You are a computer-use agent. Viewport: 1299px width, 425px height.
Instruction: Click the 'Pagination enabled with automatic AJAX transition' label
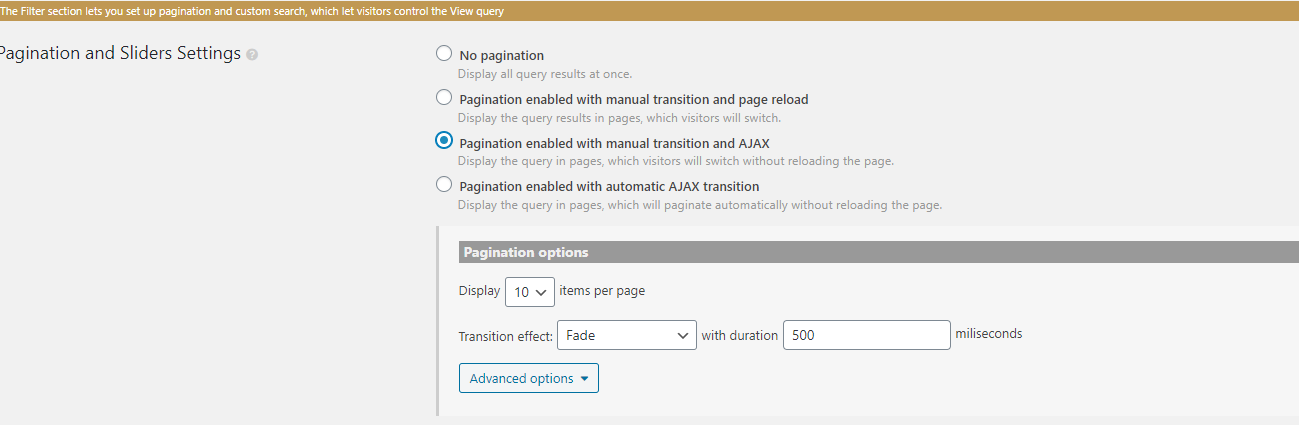609,187
